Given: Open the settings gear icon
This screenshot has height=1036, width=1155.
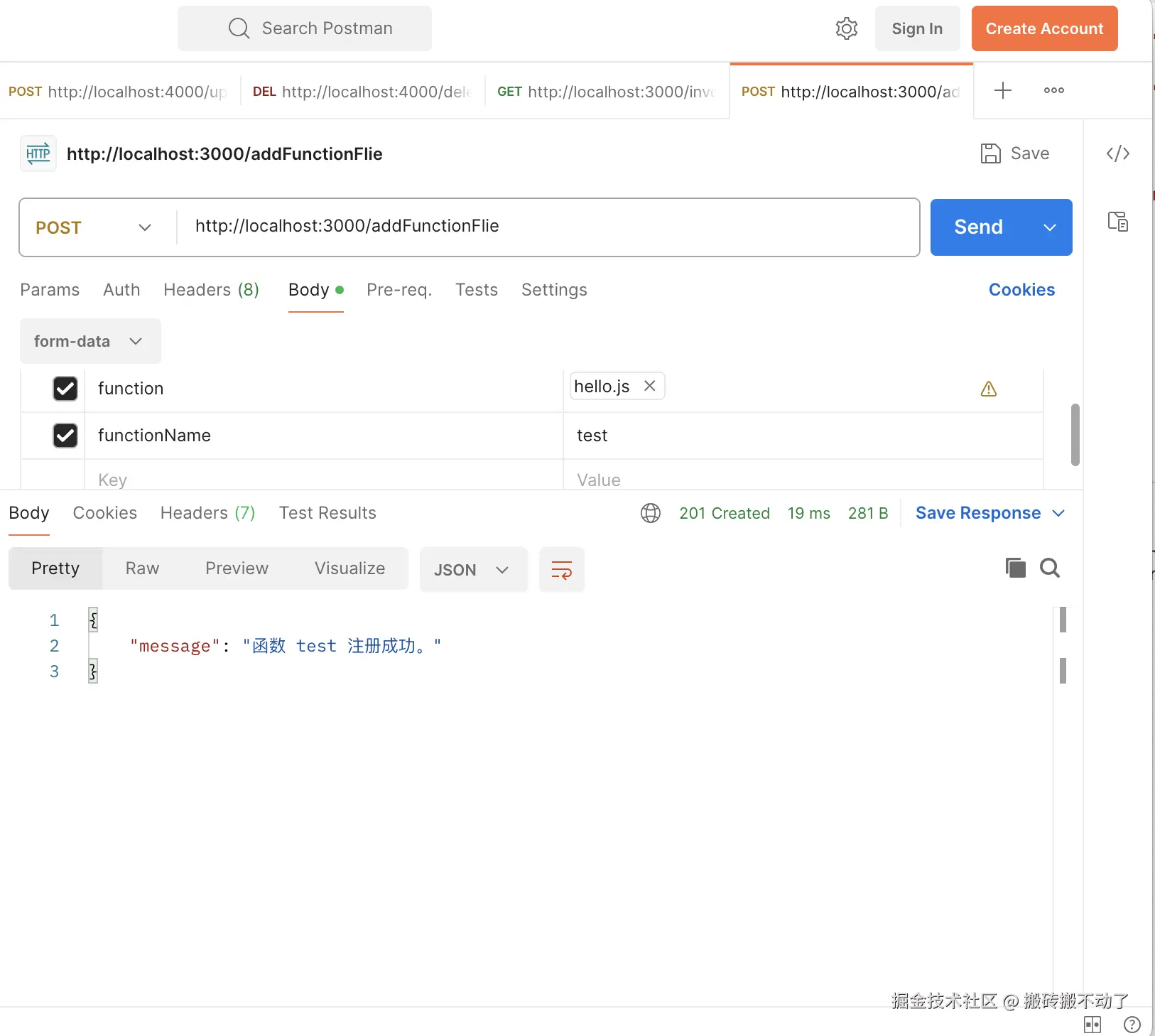Looking at the screenshot, I should click(x=847, y=28).
